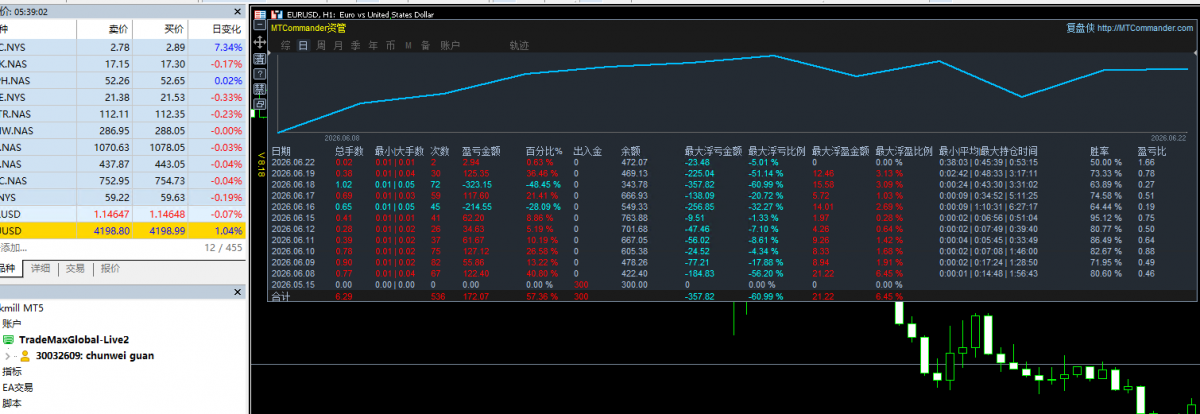Select Market Watch row with bid 1.14647

coord(122,213)
